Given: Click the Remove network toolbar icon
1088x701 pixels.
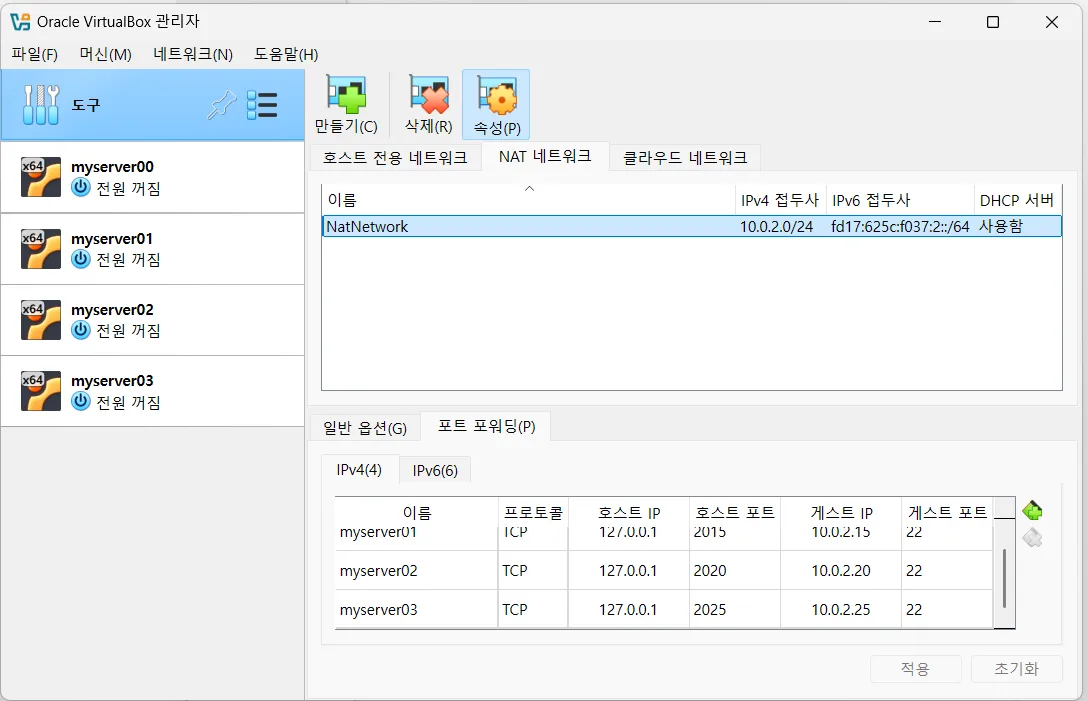Looking at the screenshot, I should pyautogui.click(x=429, y=95).
